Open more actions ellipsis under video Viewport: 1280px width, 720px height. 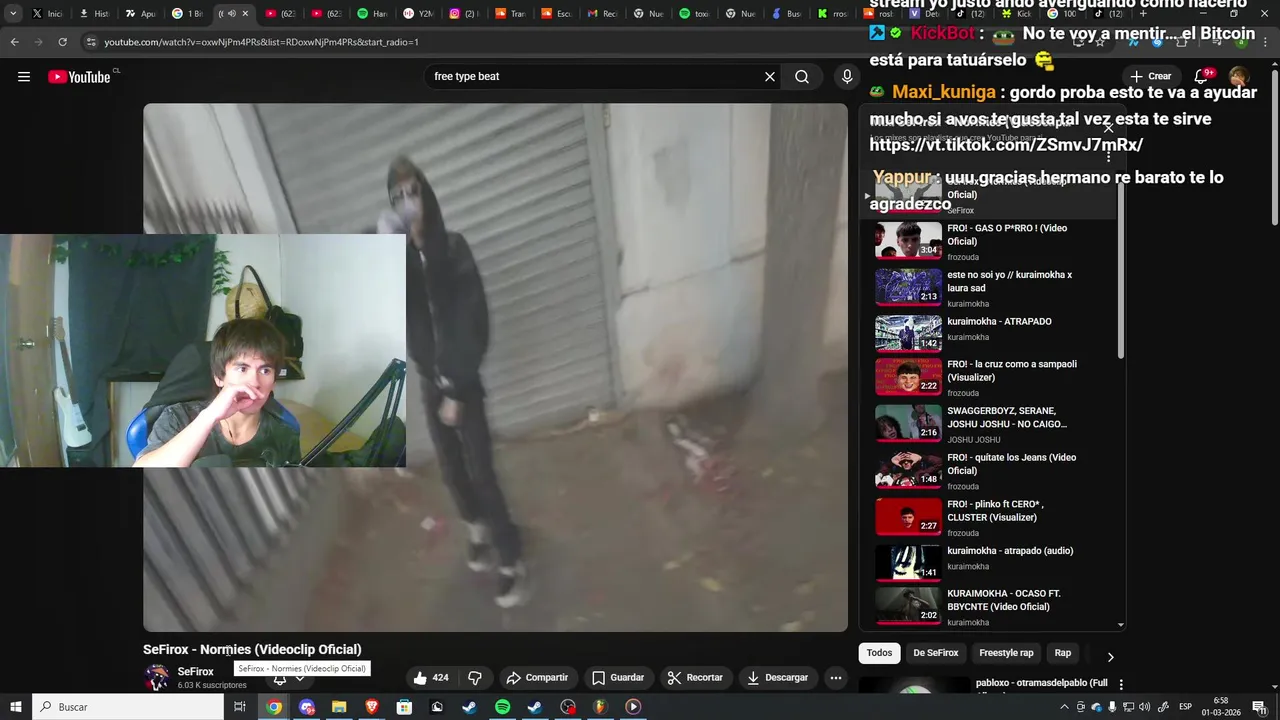click(836, 678)
